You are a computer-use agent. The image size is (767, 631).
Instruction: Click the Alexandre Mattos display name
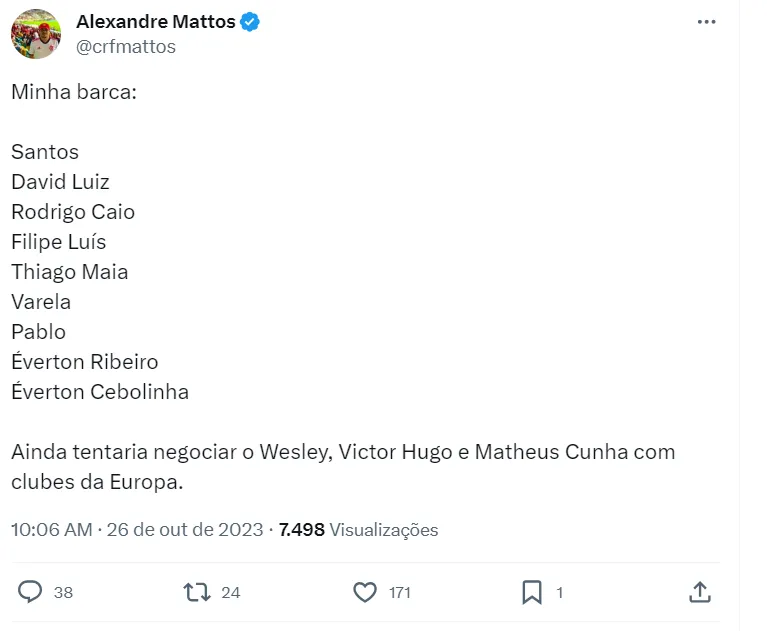[x=156, y=22]
